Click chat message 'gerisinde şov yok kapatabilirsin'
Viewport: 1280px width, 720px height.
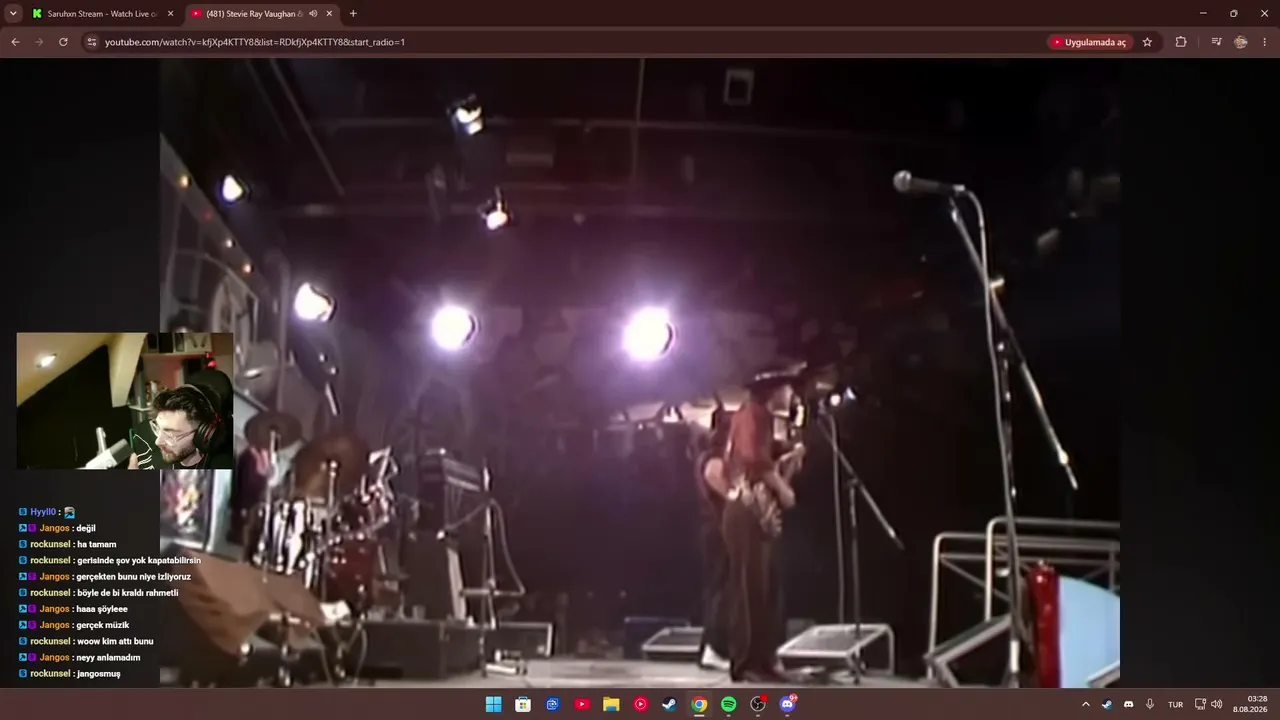pos(138,561)
